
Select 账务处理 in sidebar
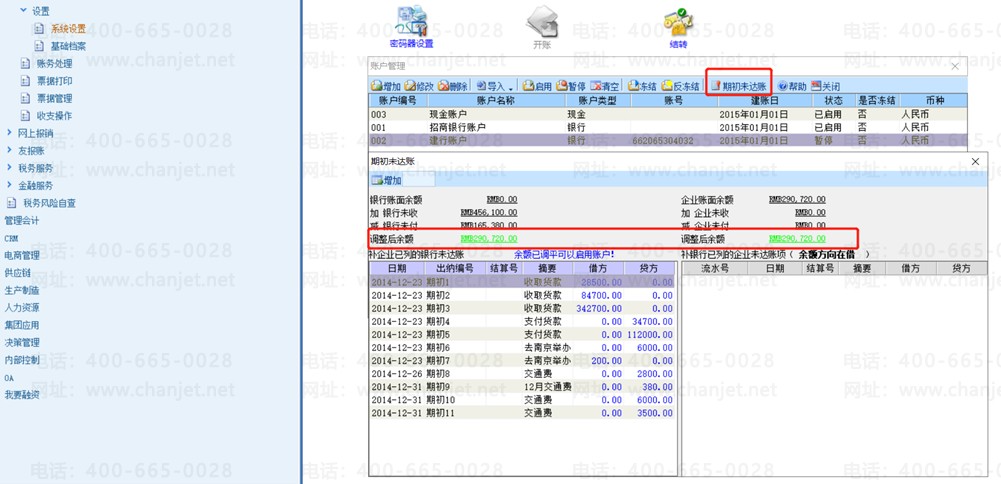point(54,63)
